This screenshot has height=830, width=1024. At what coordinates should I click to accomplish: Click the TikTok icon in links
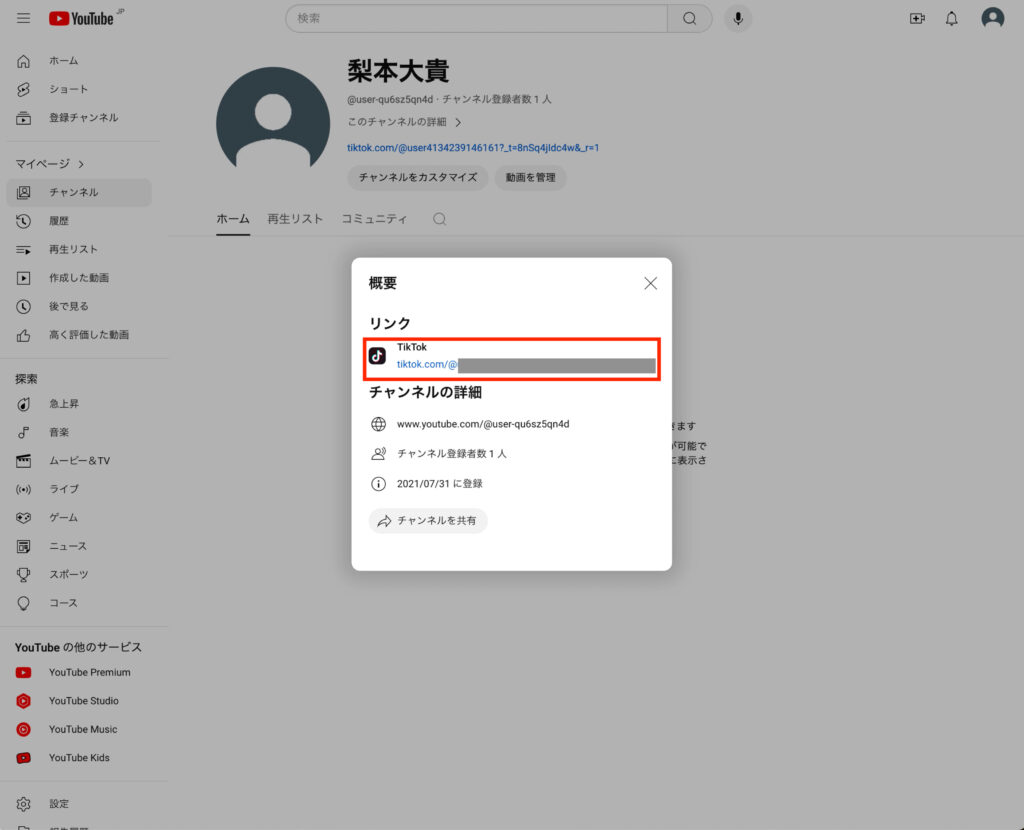pyautogui.click(x=378, y=356)
